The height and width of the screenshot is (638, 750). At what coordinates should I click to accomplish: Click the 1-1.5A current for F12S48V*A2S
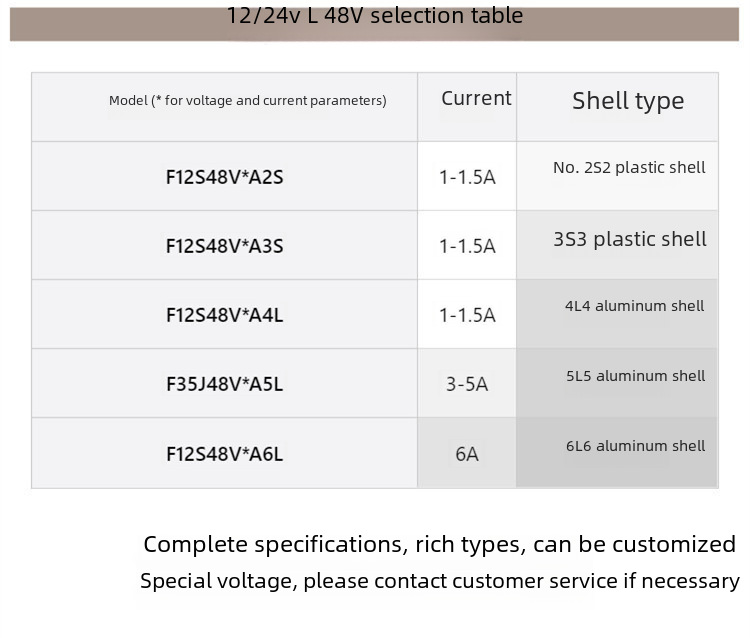(x=467, y=177)
